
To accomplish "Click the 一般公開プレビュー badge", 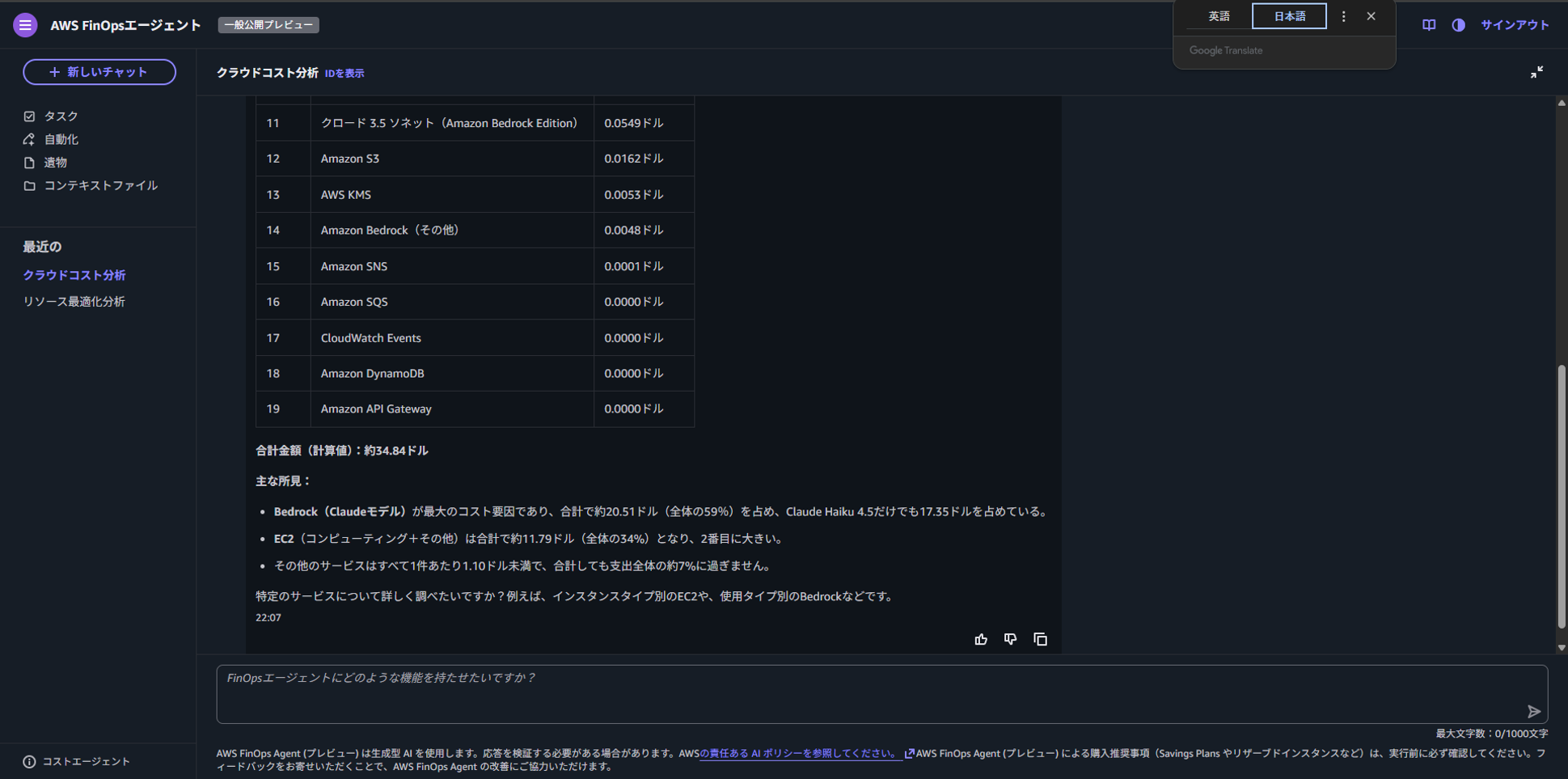I will coord(268,25).
